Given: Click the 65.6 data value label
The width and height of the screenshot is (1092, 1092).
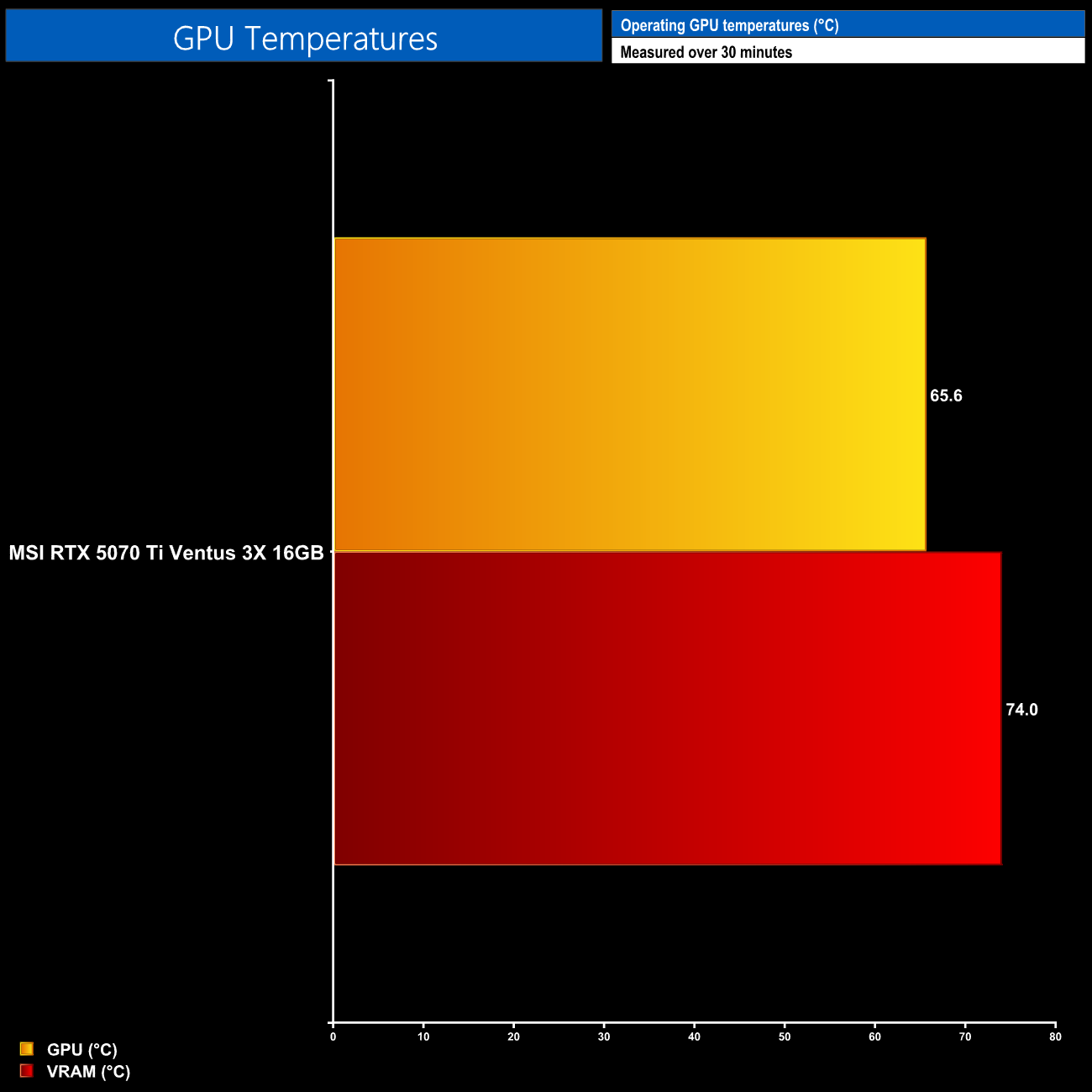Looking at the screenshot, I should click(x=946, y=396).
